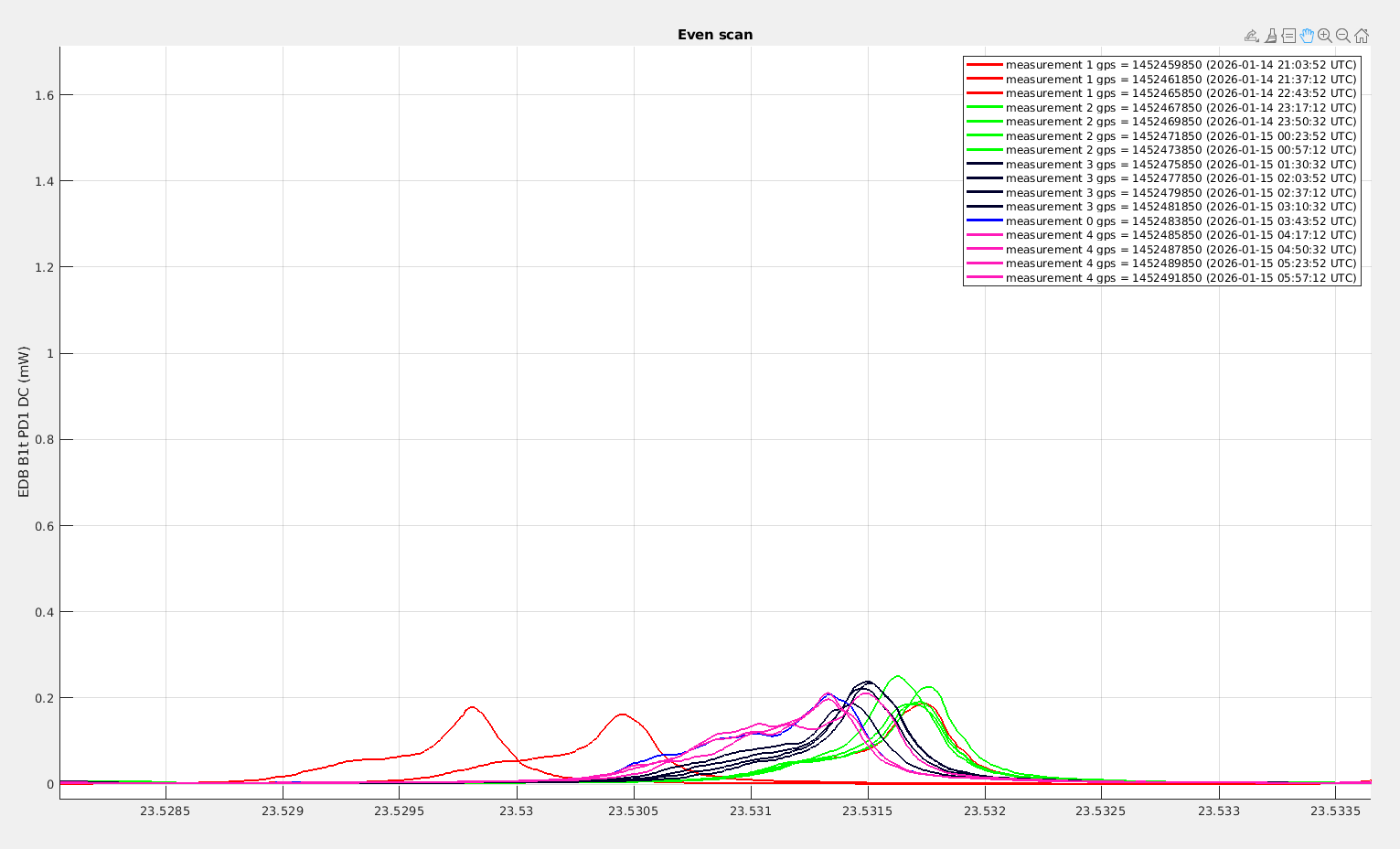
Task: Enable the Brush data tool
Action: [1270, 36]
